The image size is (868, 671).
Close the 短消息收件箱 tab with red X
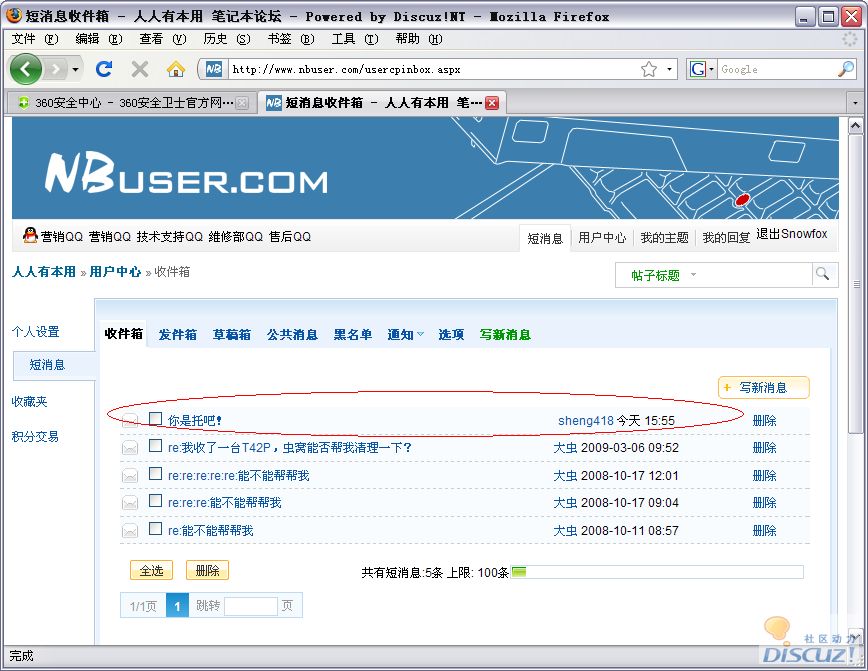[492, 103]
